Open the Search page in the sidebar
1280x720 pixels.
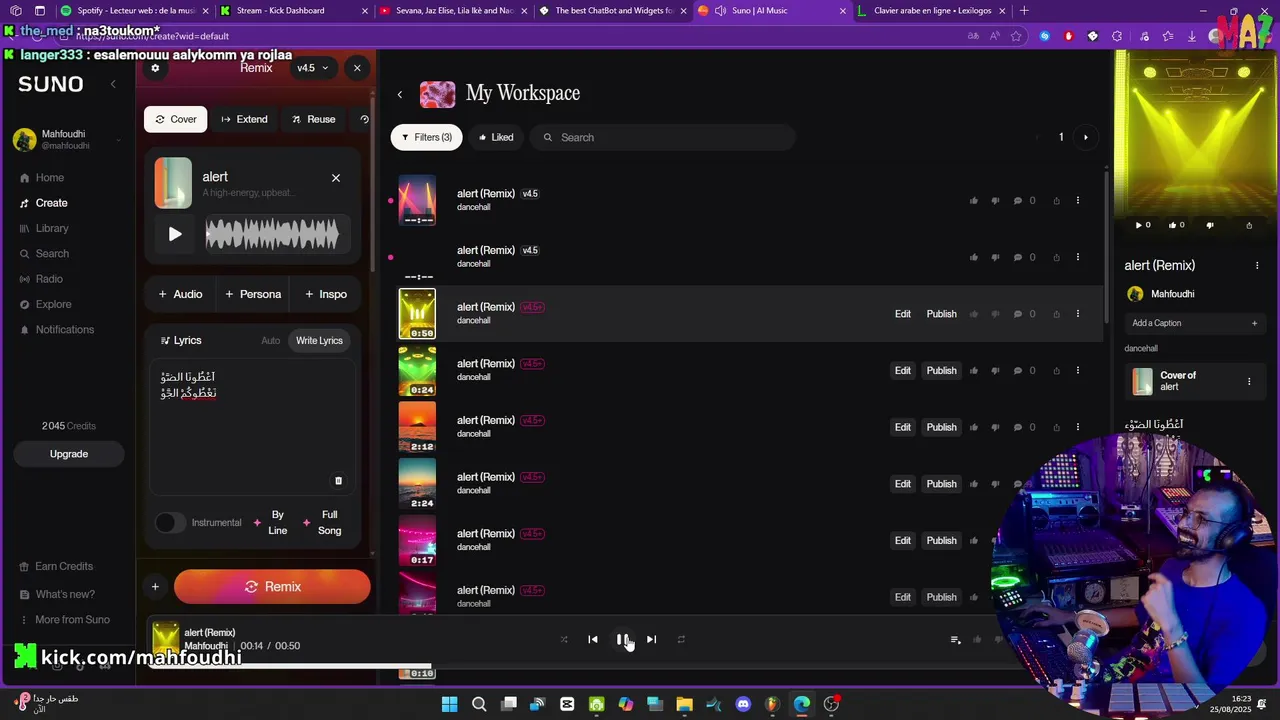pyautogui.click(x=44, y=254)
